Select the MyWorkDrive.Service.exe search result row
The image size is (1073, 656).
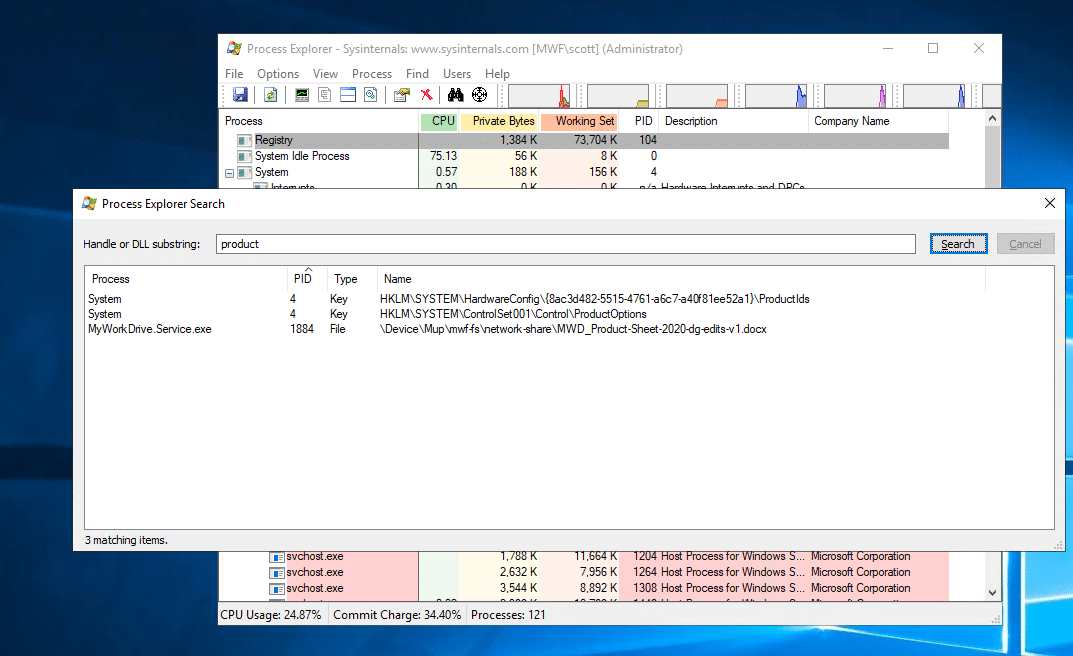coord(150,329)
